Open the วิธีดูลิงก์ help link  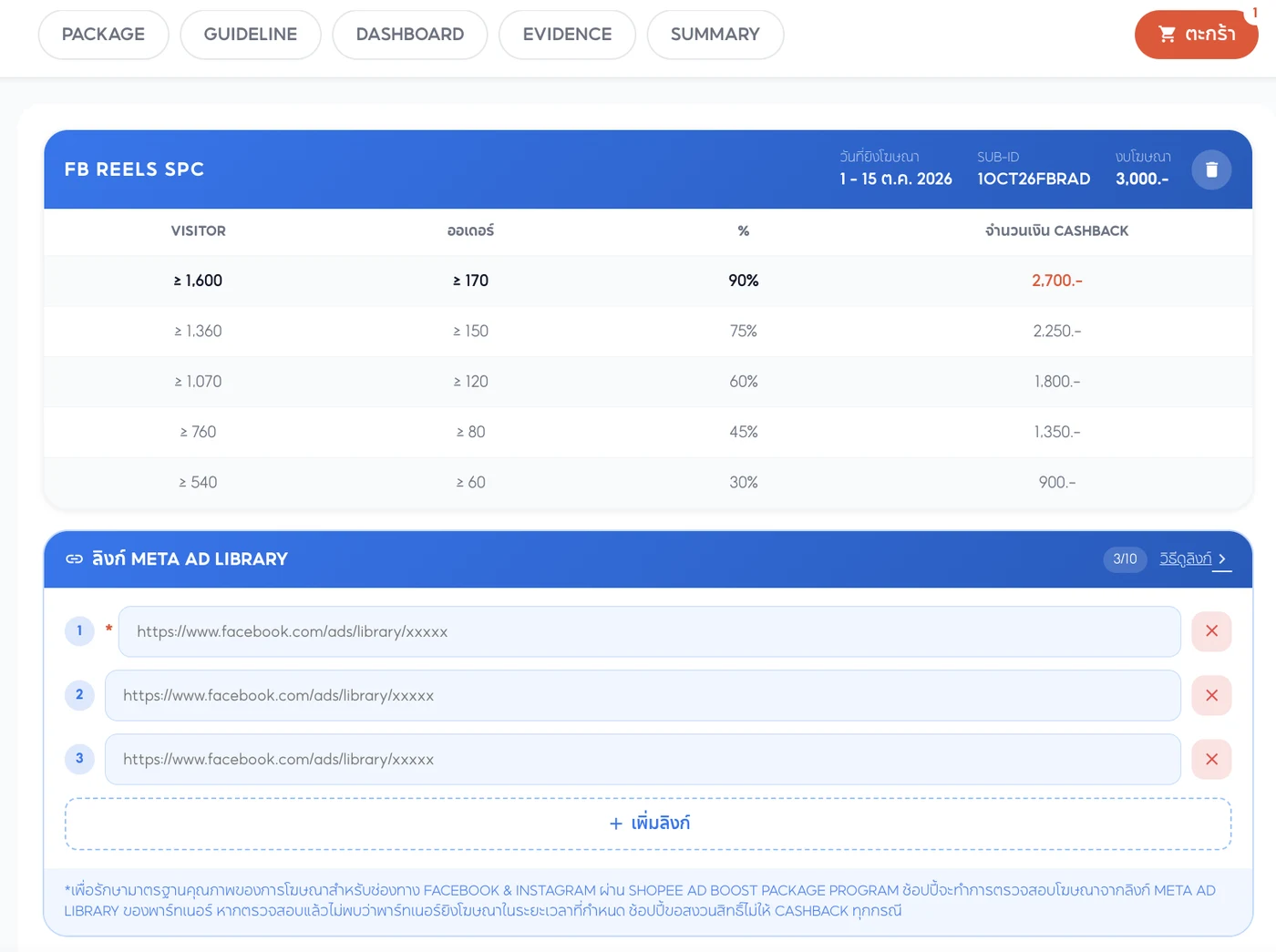pos(1185,558)
